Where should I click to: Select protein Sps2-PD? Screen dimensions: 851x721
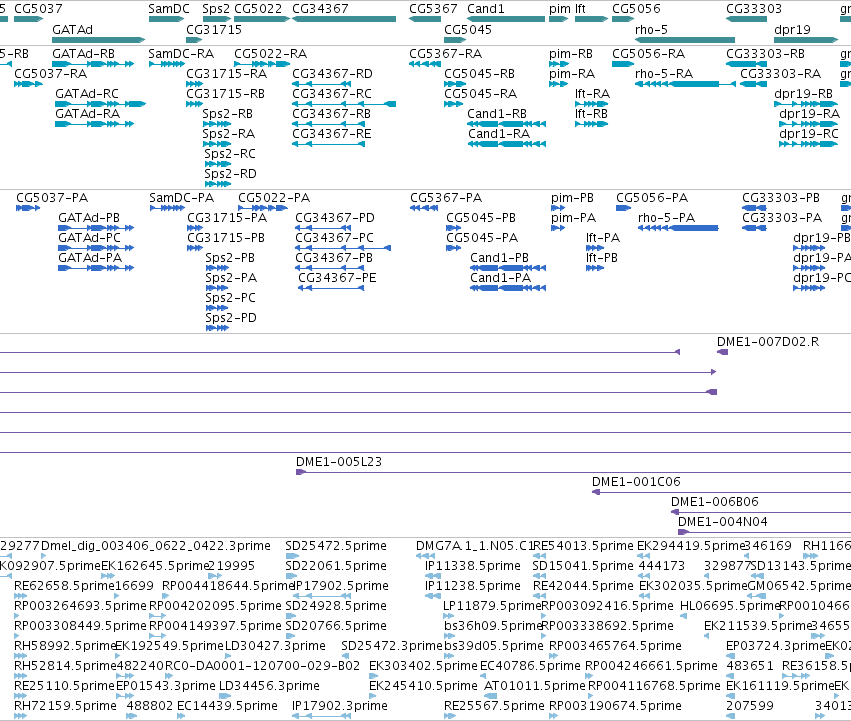click(x=231, y=318)
